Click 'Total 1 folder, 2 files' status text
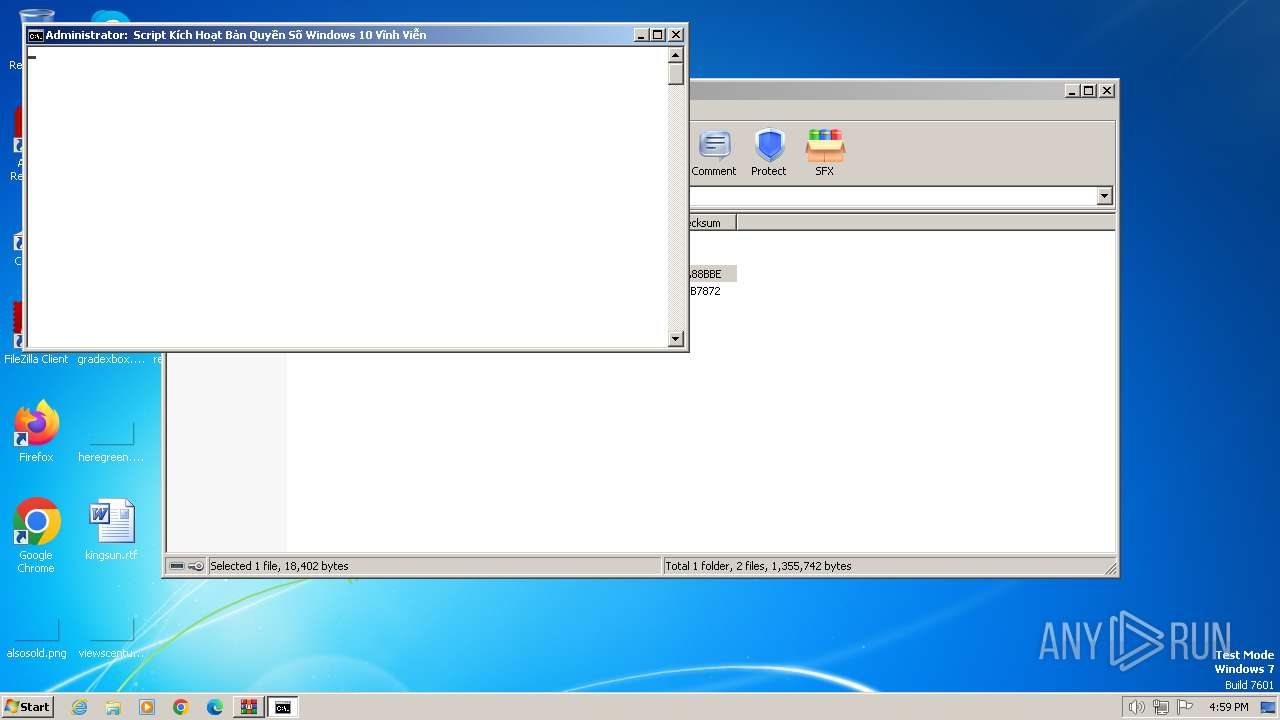The width and height of the screenshot is (1280, 720). coord(758,566)
